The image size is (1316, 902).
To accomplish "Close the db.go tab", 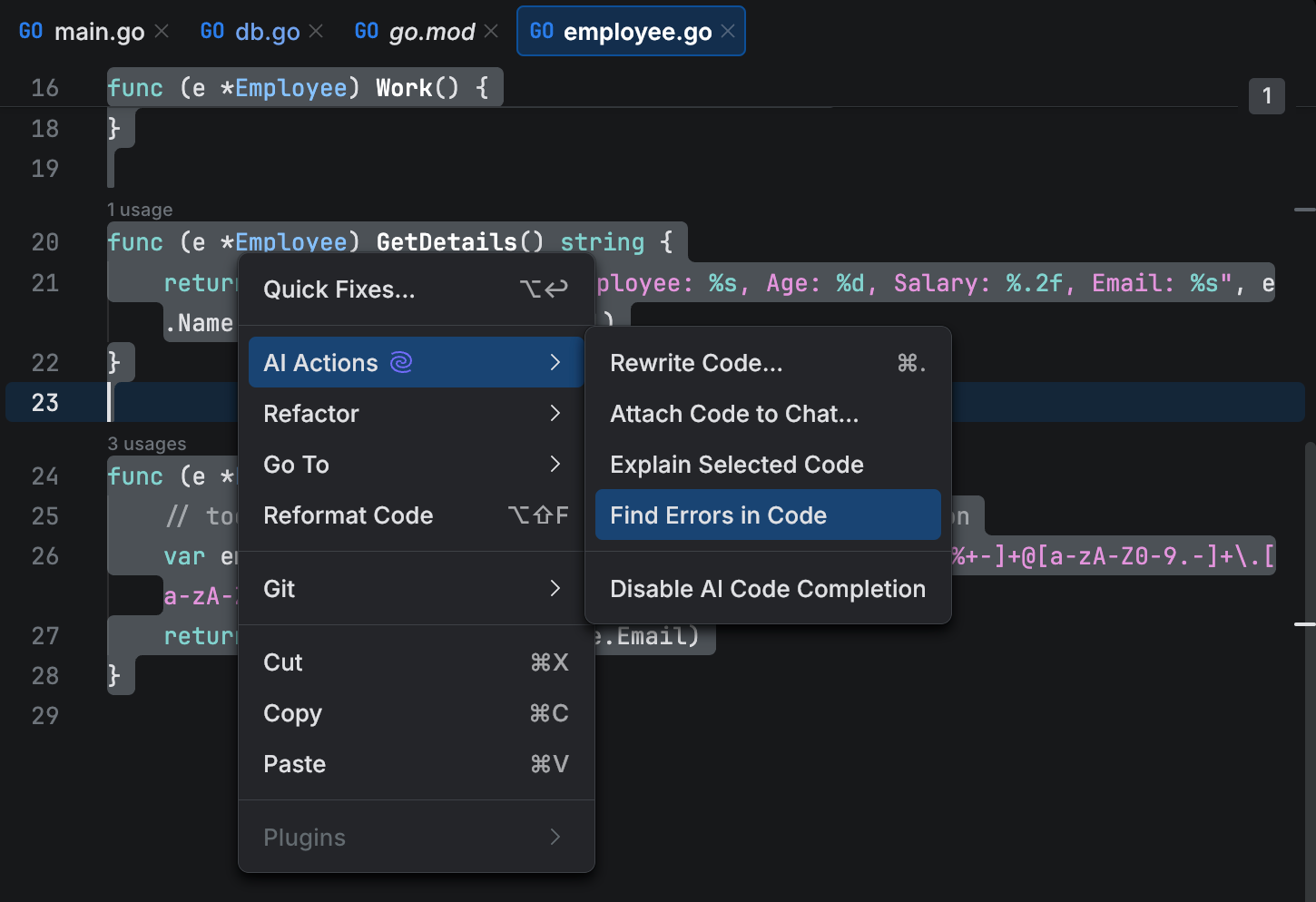I will click(x=316, y=32).
